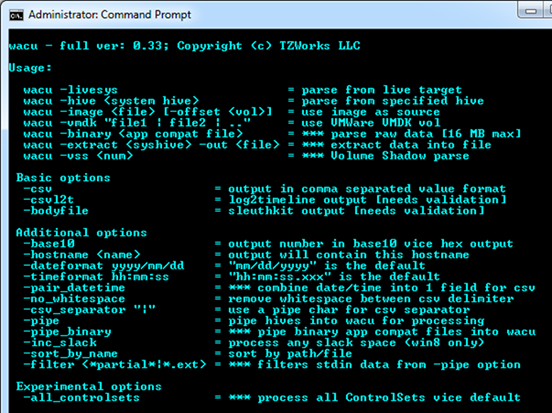Click the '-base10' option text
Image resolution: width=552 pixels, height=413 pixels.
(x=49, y=244)
